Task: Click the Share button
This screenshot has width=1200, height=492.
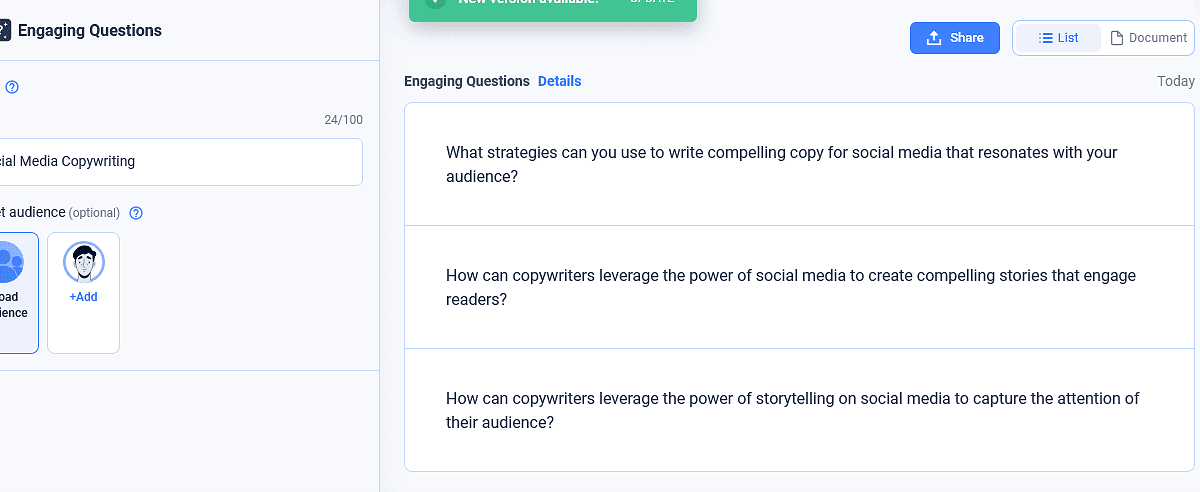Action: [954, 38]
